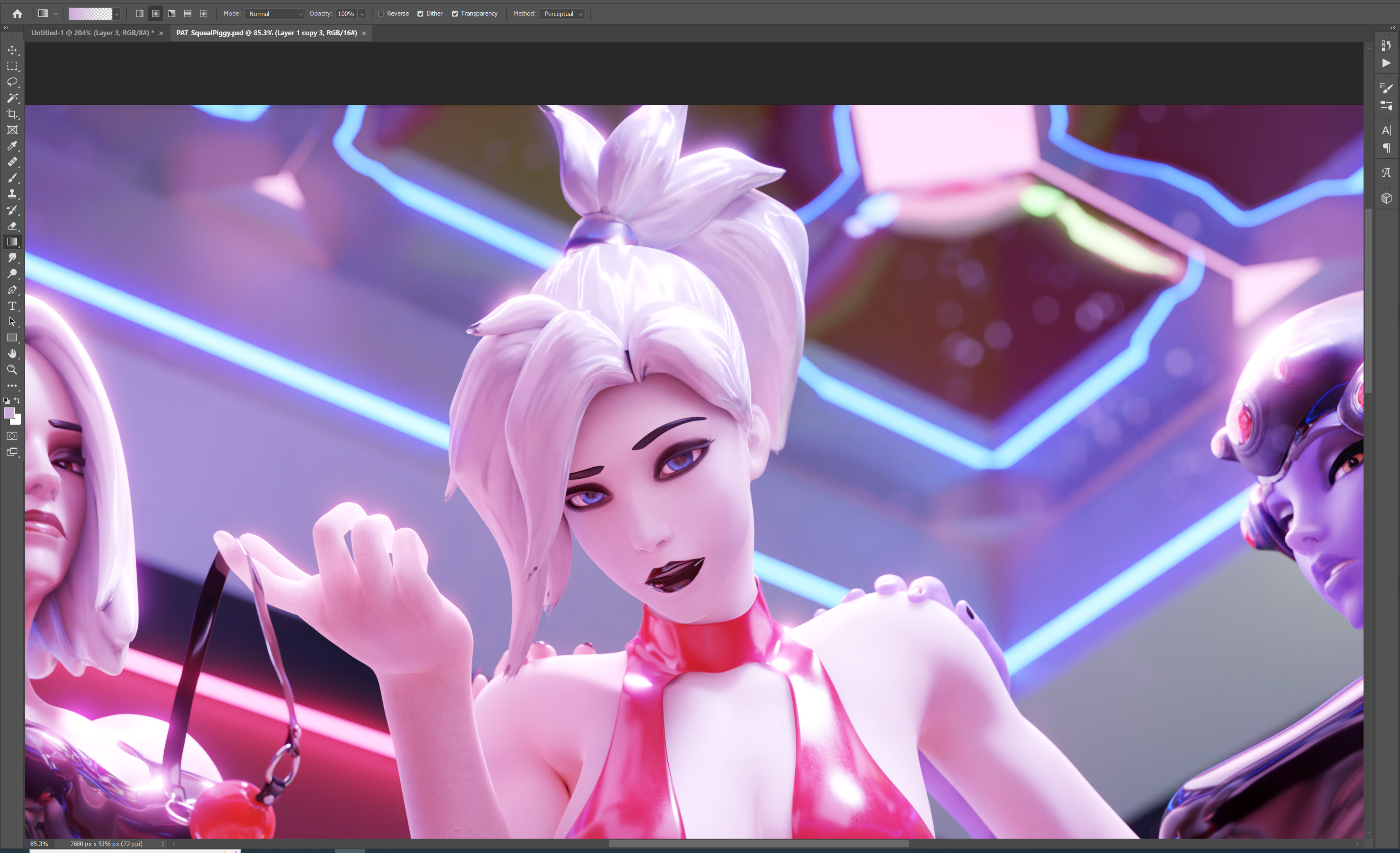Open the Paragraph panel icon
This screenshot has height=853, width=1400.
tap(1386, 148)
